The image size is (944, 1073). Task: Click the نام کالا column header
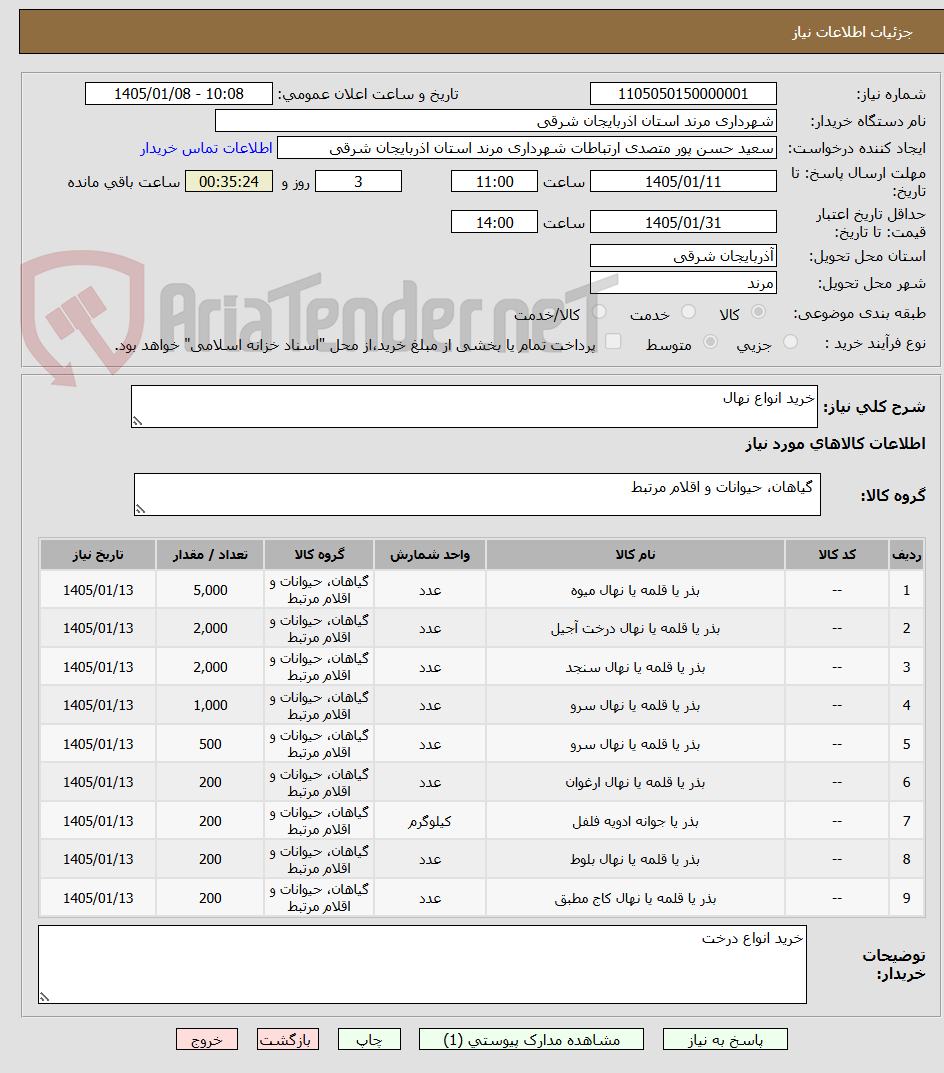(x=635, y=554)
